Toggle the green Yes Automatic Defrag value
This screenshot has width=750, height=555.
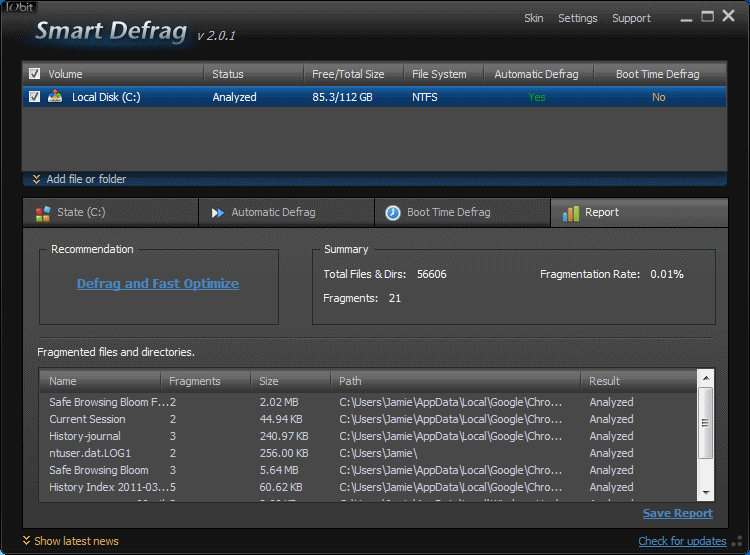[x=537, y=97]
